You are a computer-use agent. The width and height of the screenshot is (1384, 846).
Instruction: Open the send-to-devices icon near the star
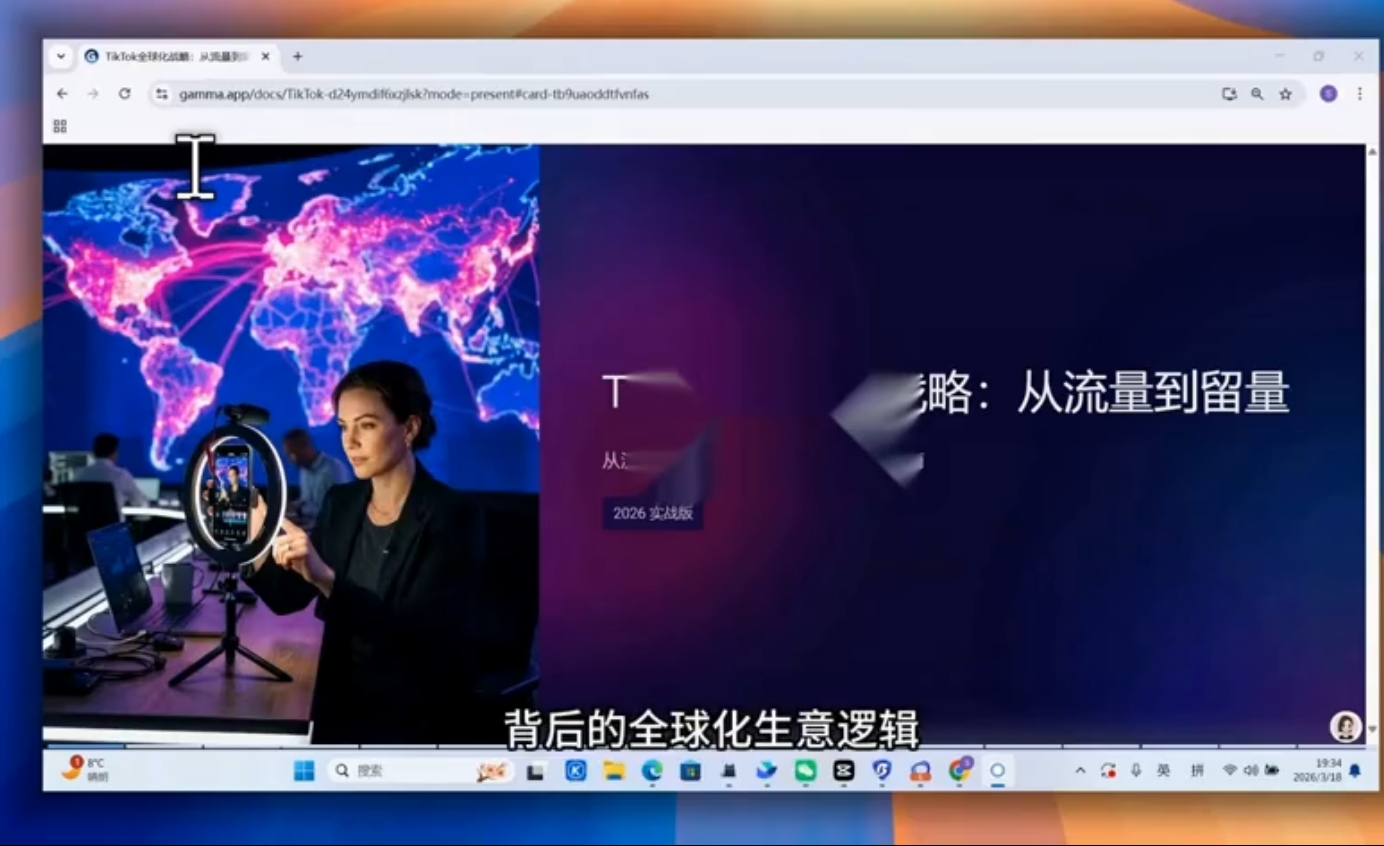point(1229,93)
